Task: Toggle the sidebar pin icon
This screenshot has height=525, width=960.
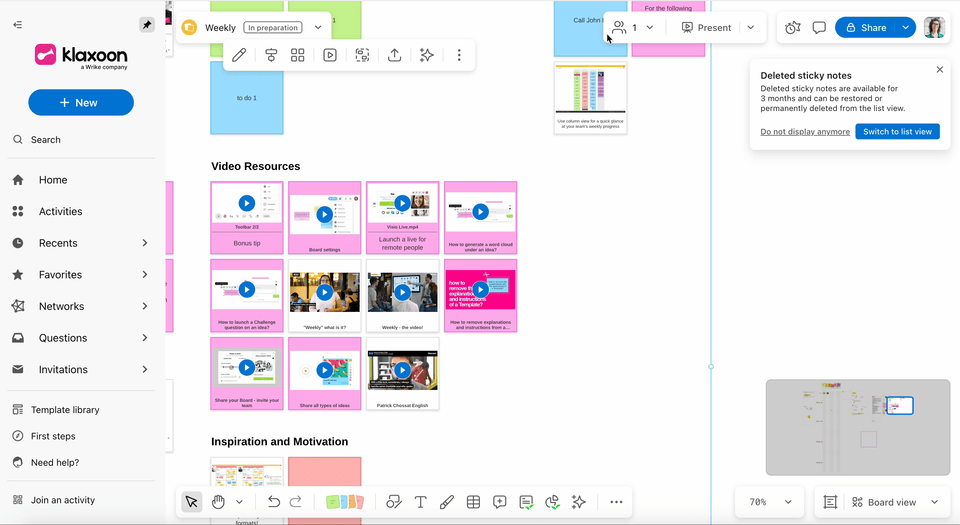Action: click(x=147, y=24)
